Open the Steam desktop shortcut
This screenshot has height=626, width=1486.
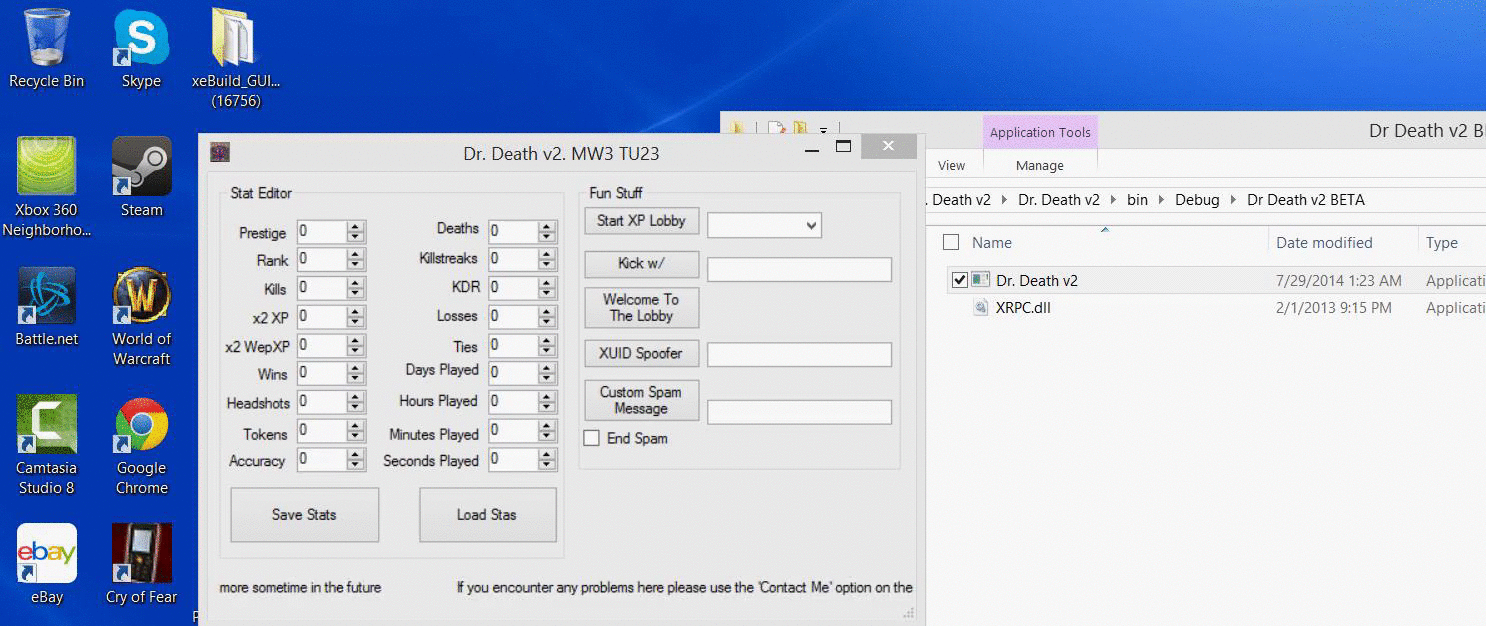141,167
